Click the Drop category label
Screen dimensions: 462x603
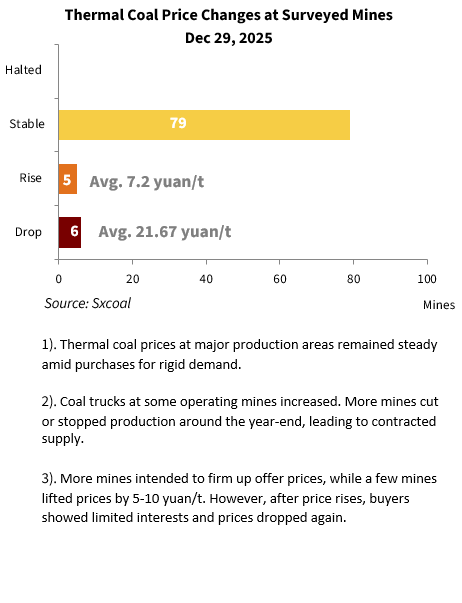click(x=28, y=232)
